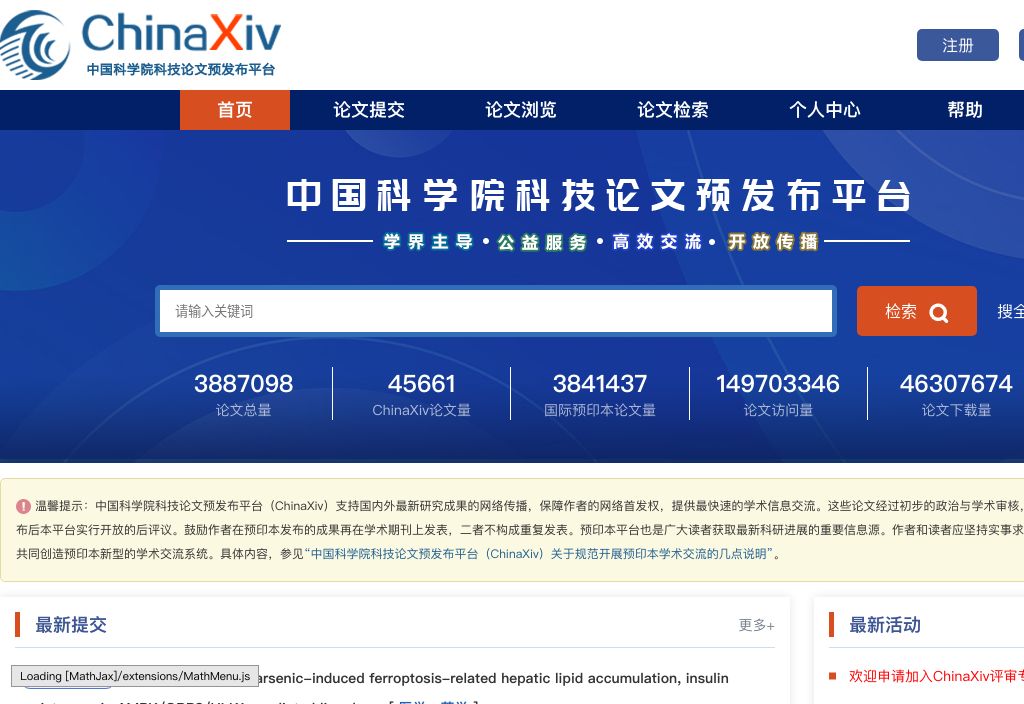Viewport: 1024px width, 704px height.
Task: Open the 首页 navigation tab
Action: tap(234, 110)
